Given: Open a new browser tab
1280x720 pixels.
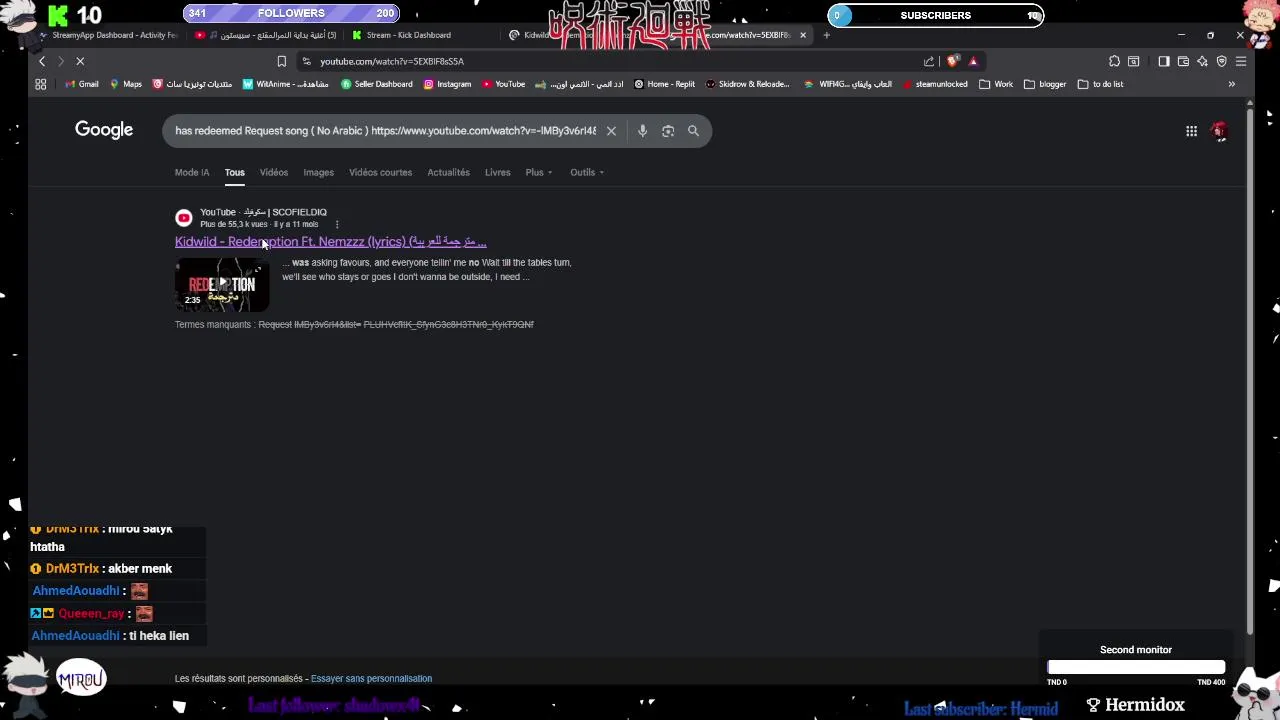Looking at the screenshot, I should (826, 35).
